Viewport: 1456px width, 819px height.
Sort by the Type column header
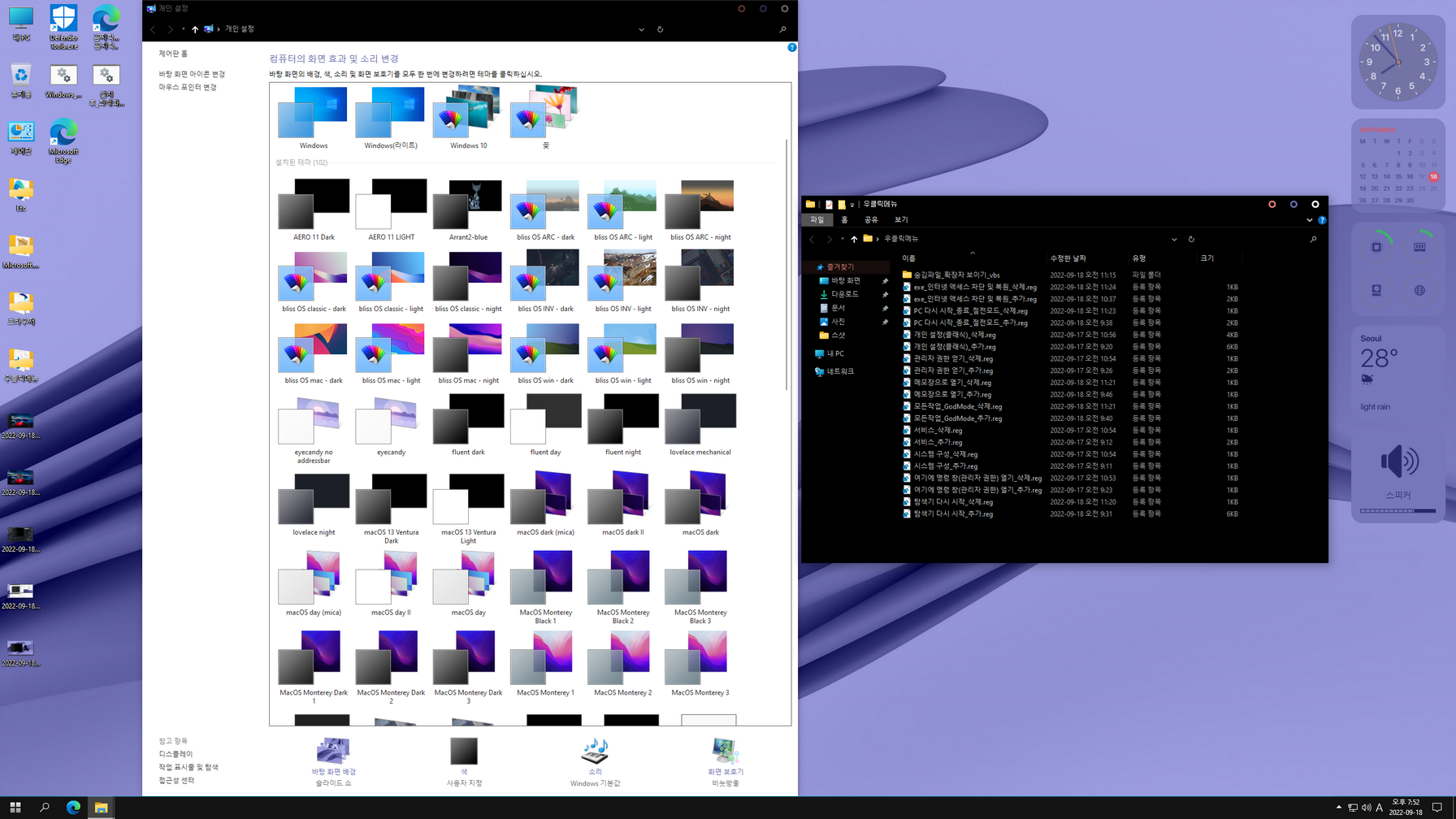click(1161, 258)
